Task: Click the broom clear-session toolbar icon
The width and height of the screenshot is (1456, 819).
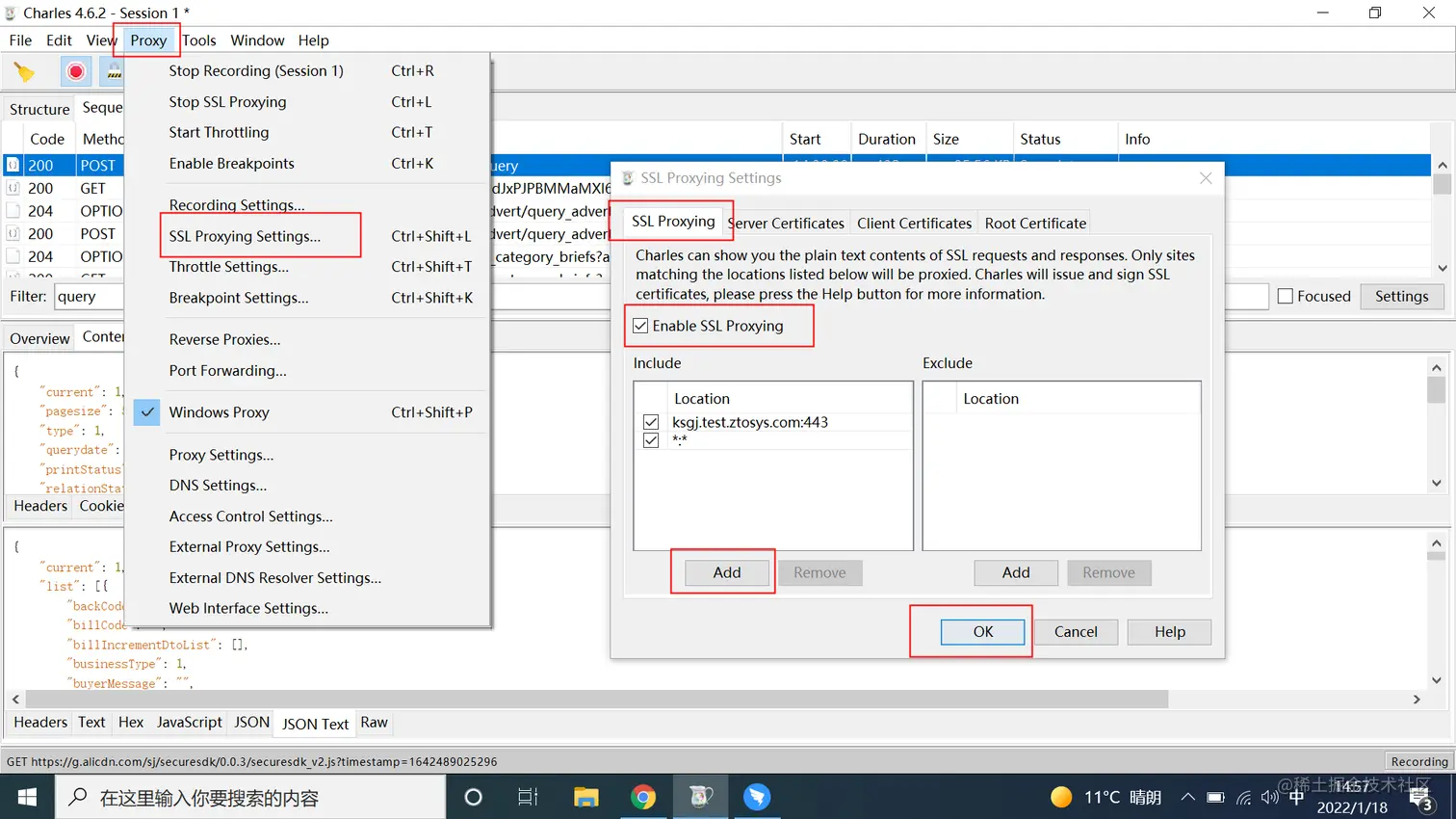Action: click(x=24, y=72)
